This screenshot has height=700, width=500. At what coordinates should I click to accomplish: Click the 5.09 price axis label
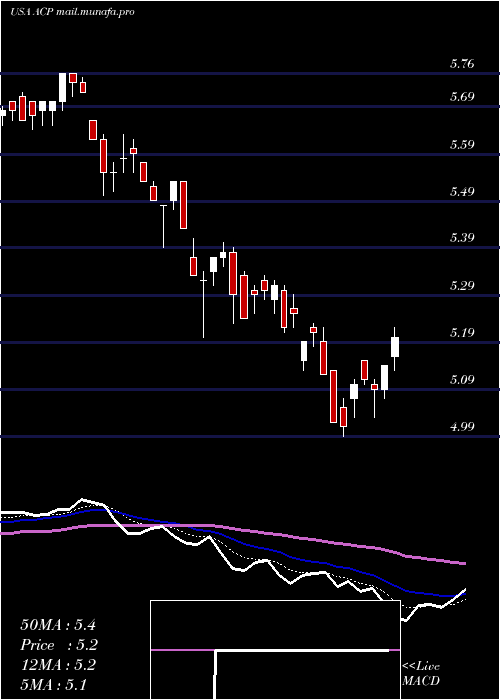462,380
